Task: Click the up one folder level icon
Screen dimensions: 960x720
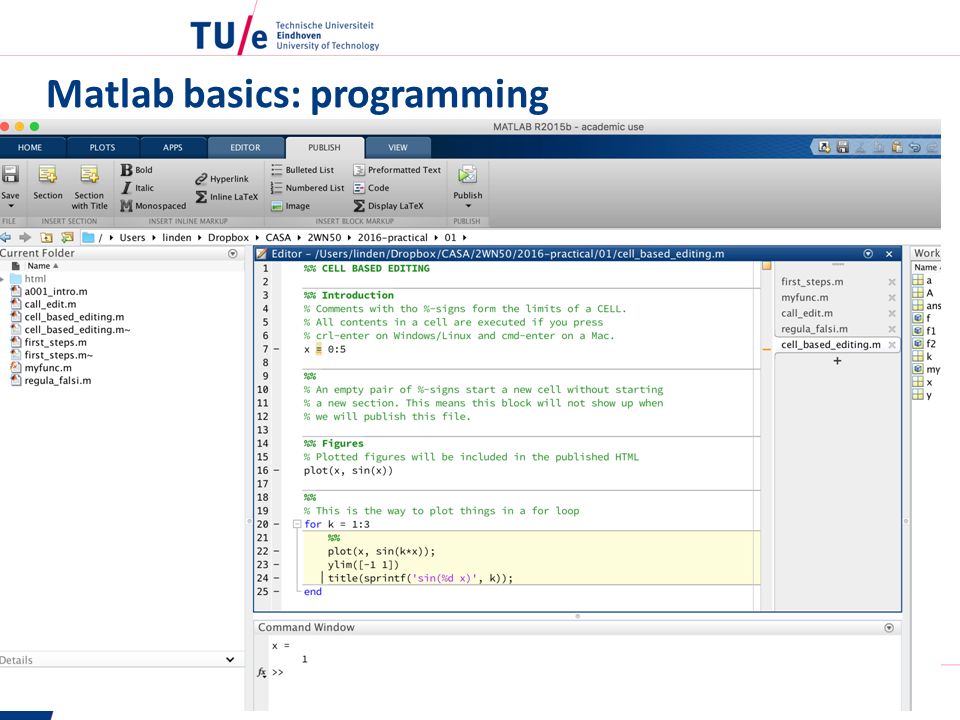Action: tap(47, 238)
